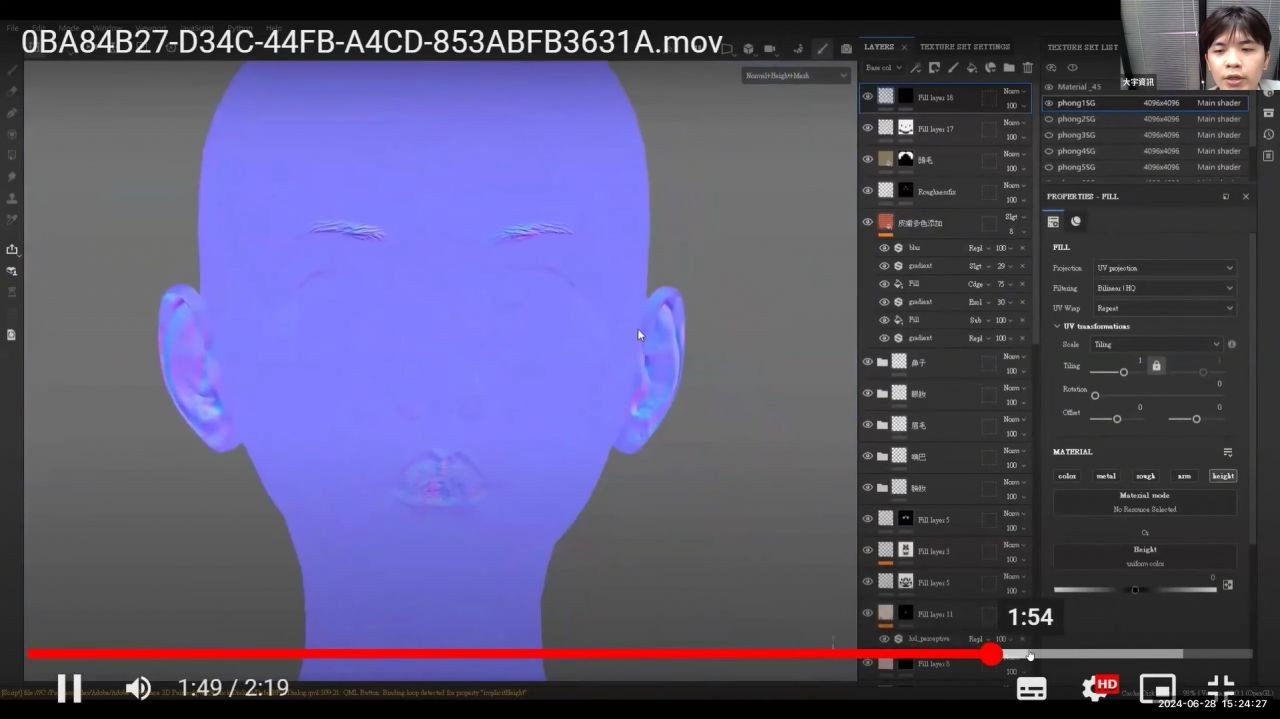1280x719 pixels.
Task: Click the camera screenshot icon above viewport
Action: 846,48
